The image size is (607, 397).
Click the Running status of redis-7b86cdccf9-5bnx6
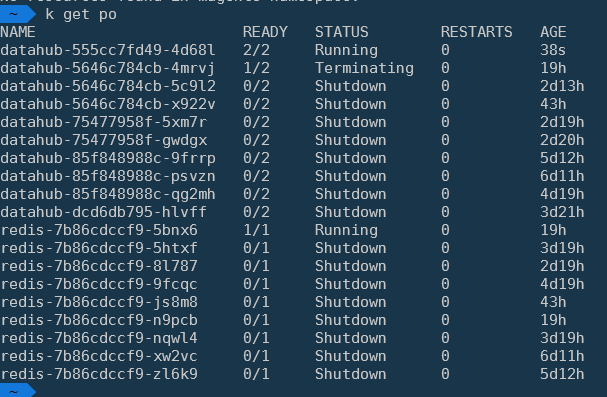(346, 230)
